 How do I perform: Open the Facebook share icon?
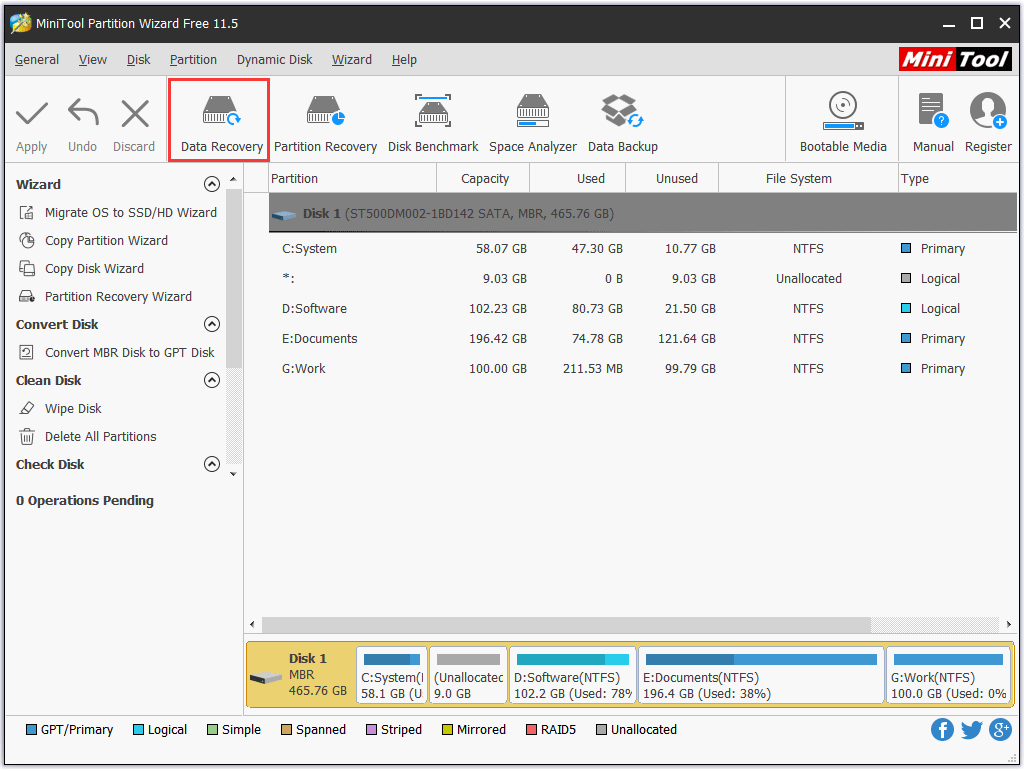click(x=942, y=729)
